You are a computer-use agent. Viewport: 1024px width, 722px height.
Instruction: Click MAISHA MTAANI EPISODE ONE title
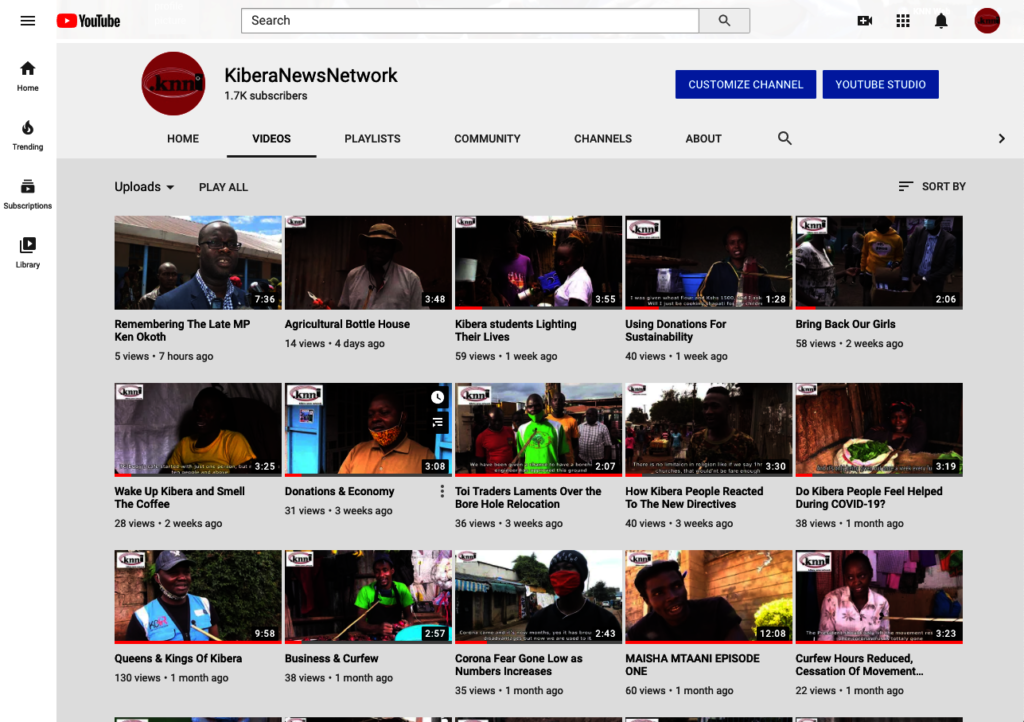click(x=692, y=665)
